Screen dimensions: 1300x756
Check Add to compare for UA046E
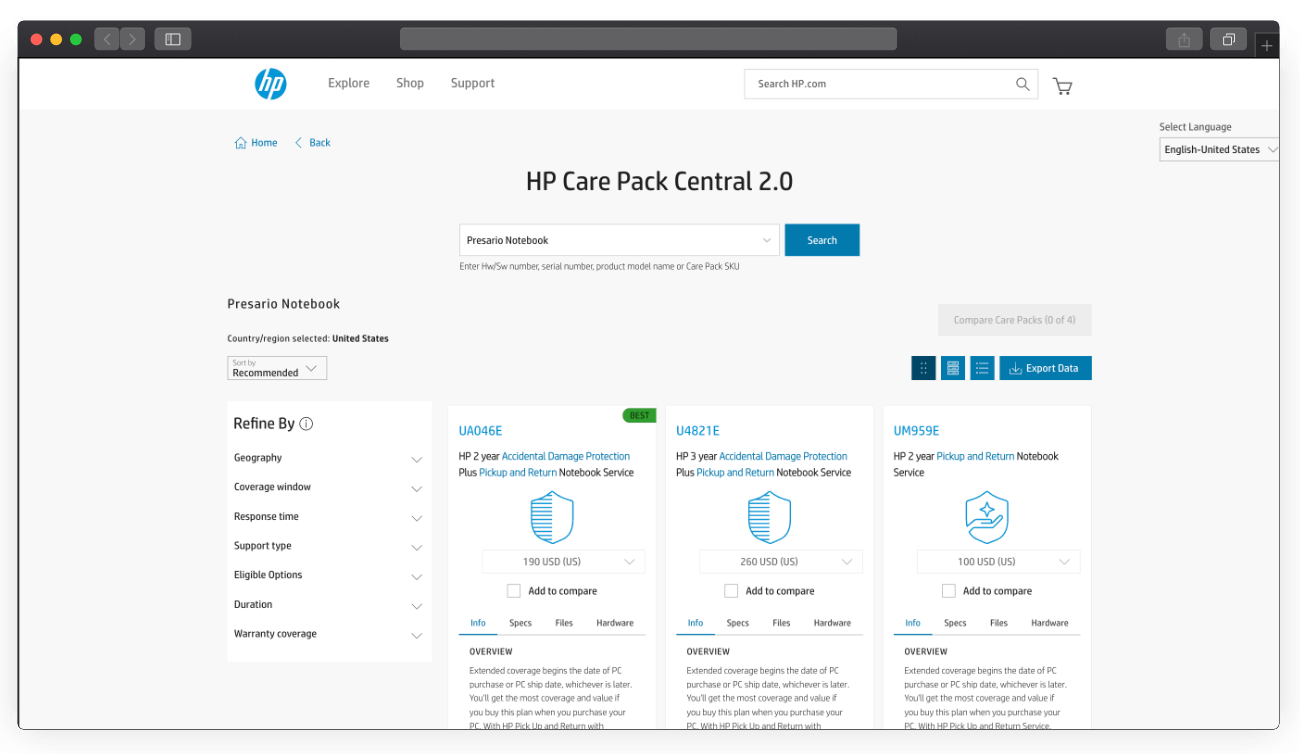tap(513, 590)
